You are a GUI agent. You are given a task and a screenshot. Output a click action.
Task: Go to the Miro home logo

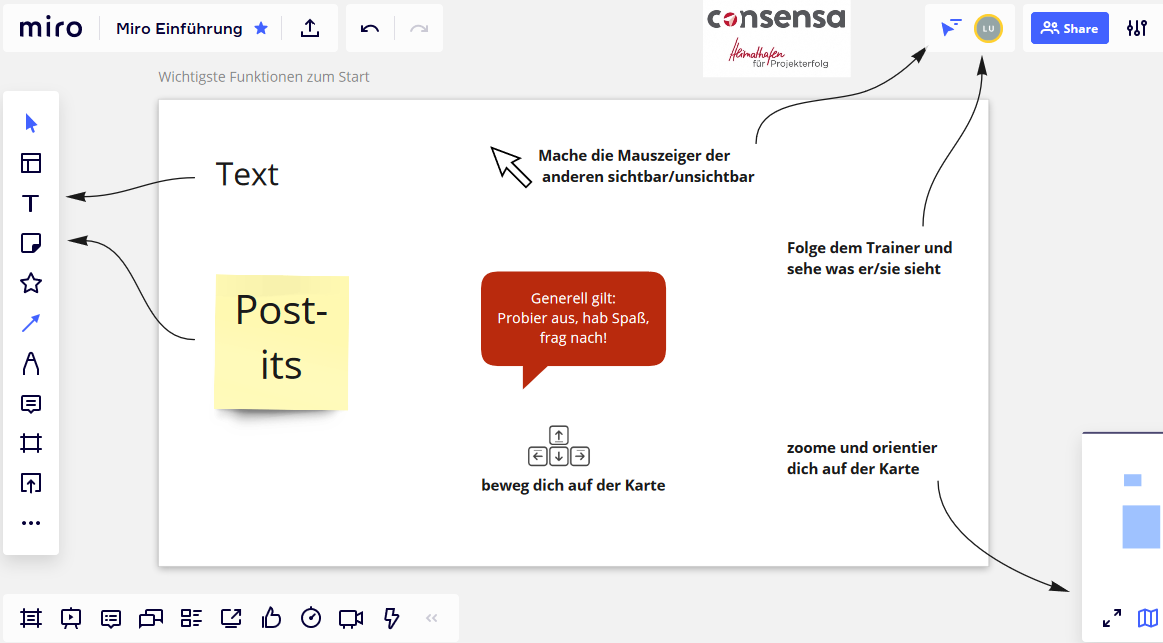point(50,28)
